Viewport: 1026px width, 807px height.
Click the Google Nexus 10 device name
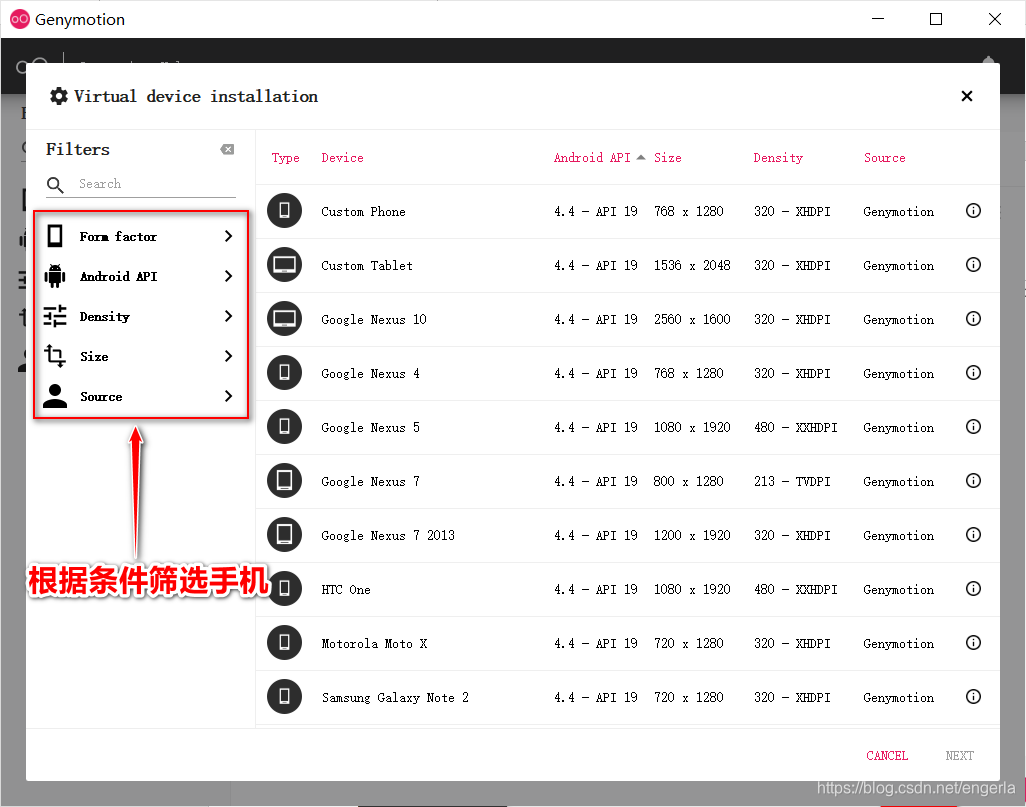coord(374,319)
